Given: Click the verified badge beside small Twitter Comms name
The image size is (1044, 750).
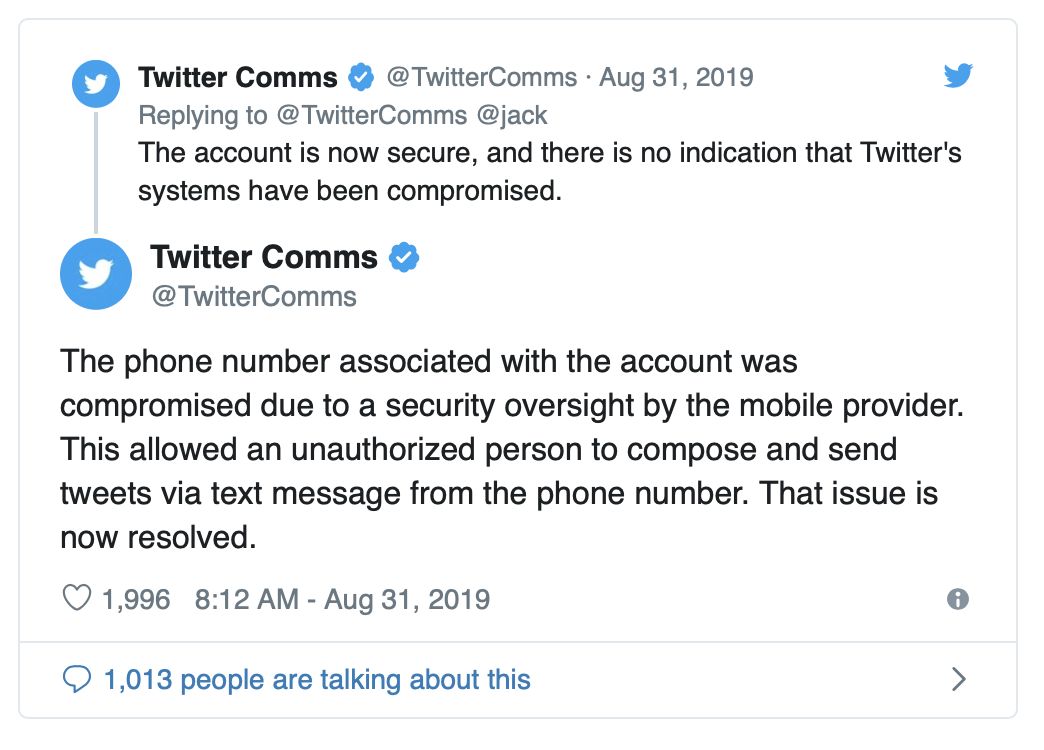Looking at the screenshot, I should [360, 77].
